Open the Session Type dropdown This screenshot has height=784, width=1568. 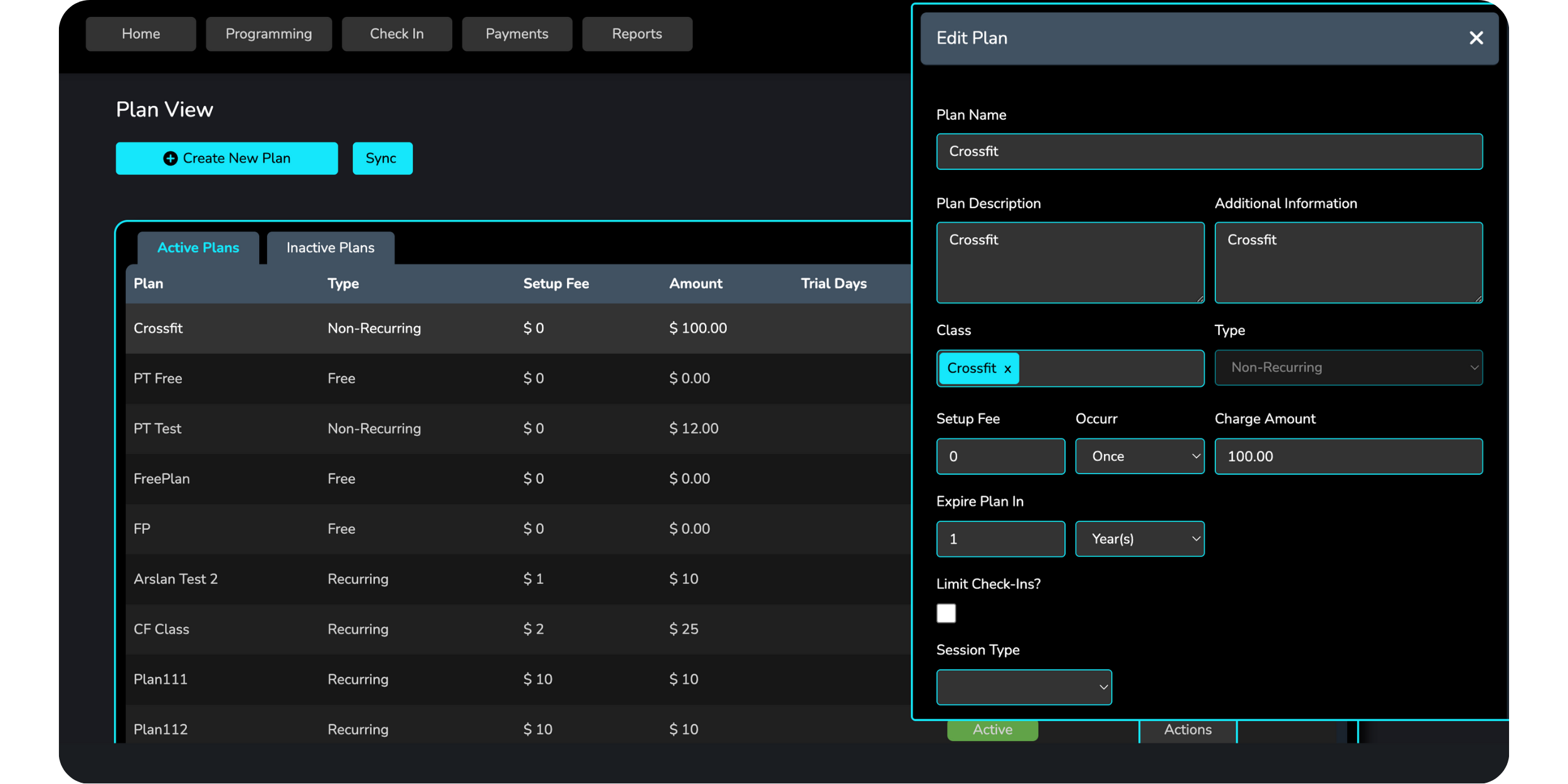(x=1024, y=687)
